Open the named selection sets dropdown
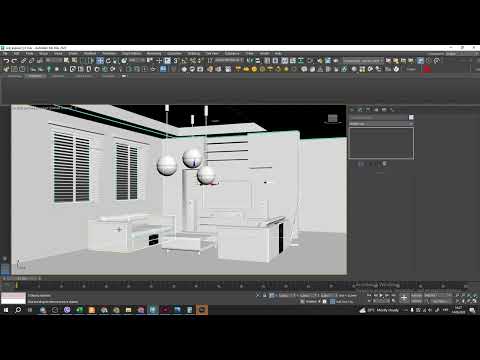 [x=230, y=61]
